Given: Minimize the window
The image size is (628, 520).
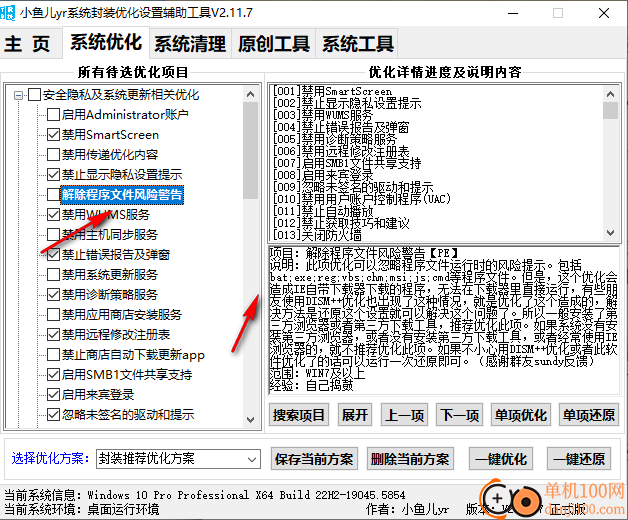Looking at the screenshot, I should point(513,13).
